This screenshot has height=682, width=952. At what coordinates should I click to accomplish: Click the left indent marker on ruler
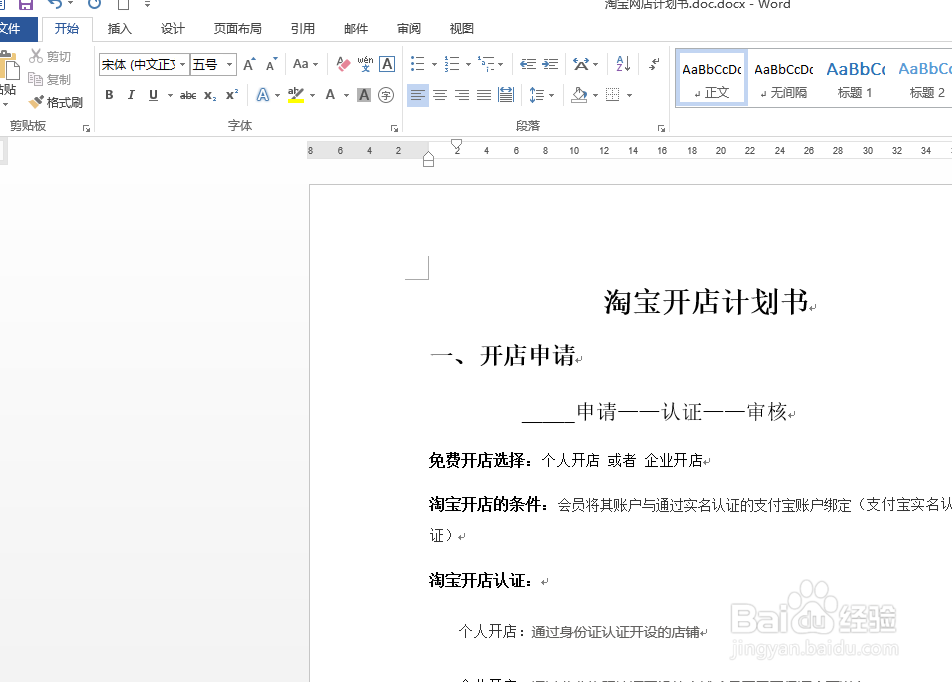tap(428, 163)
